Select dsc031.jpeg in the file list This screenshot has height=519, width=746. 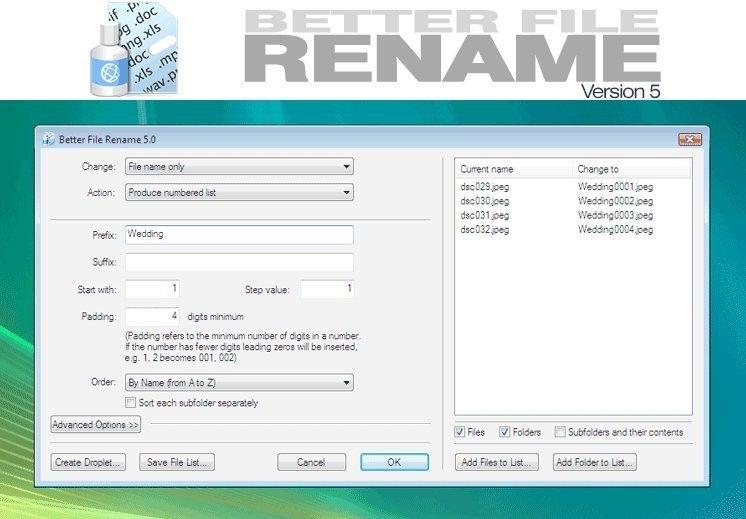(x=485, y=215)
